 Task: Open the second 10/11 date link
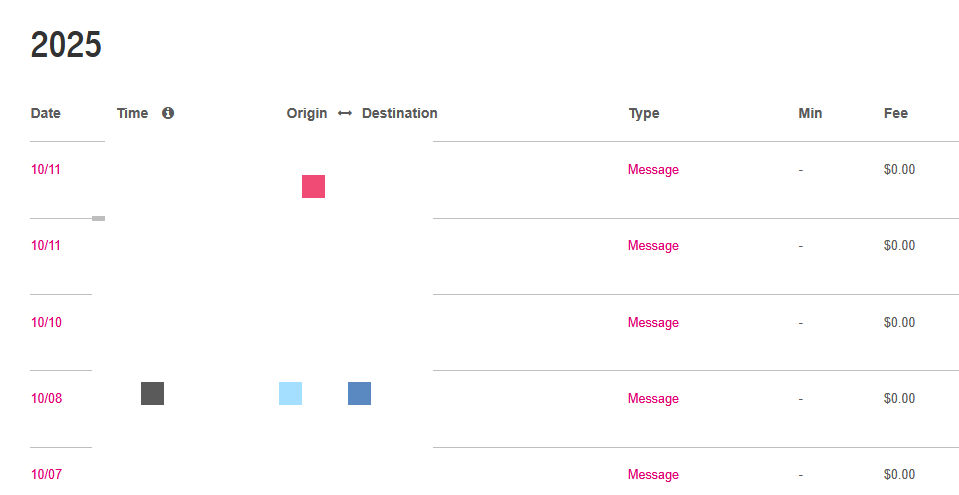tap(46, 245)
